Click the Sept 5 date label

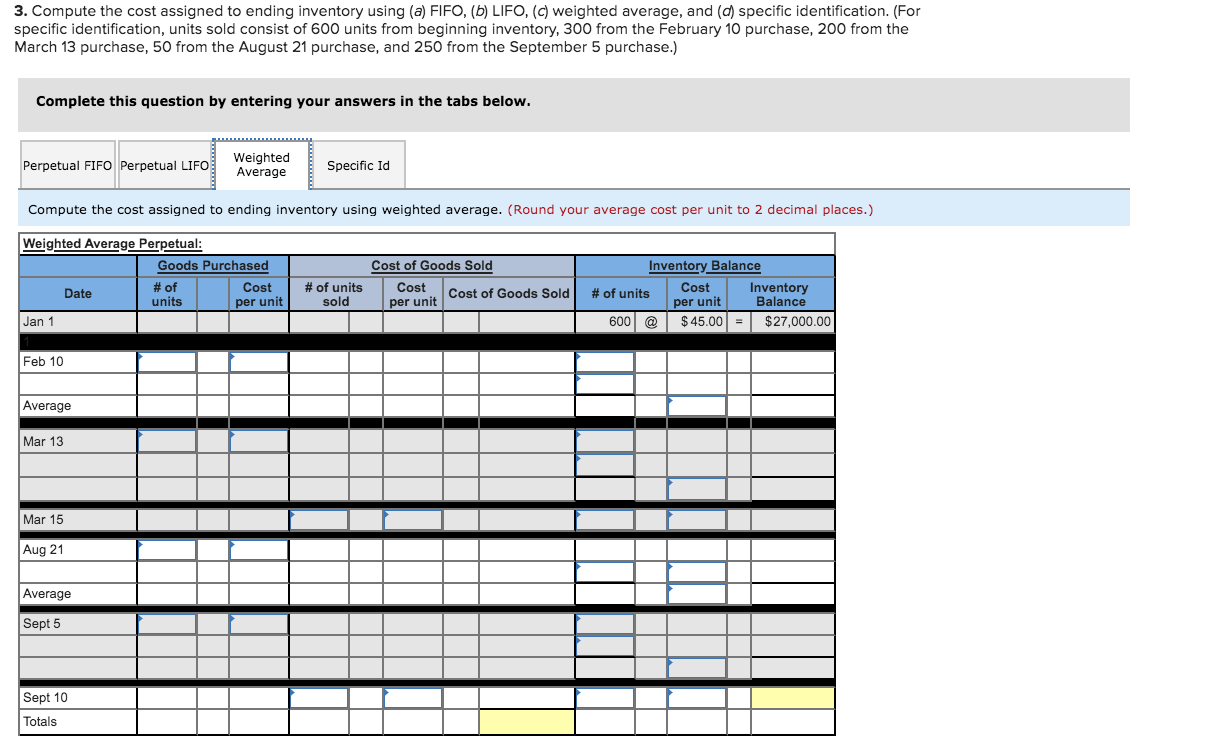42,624
